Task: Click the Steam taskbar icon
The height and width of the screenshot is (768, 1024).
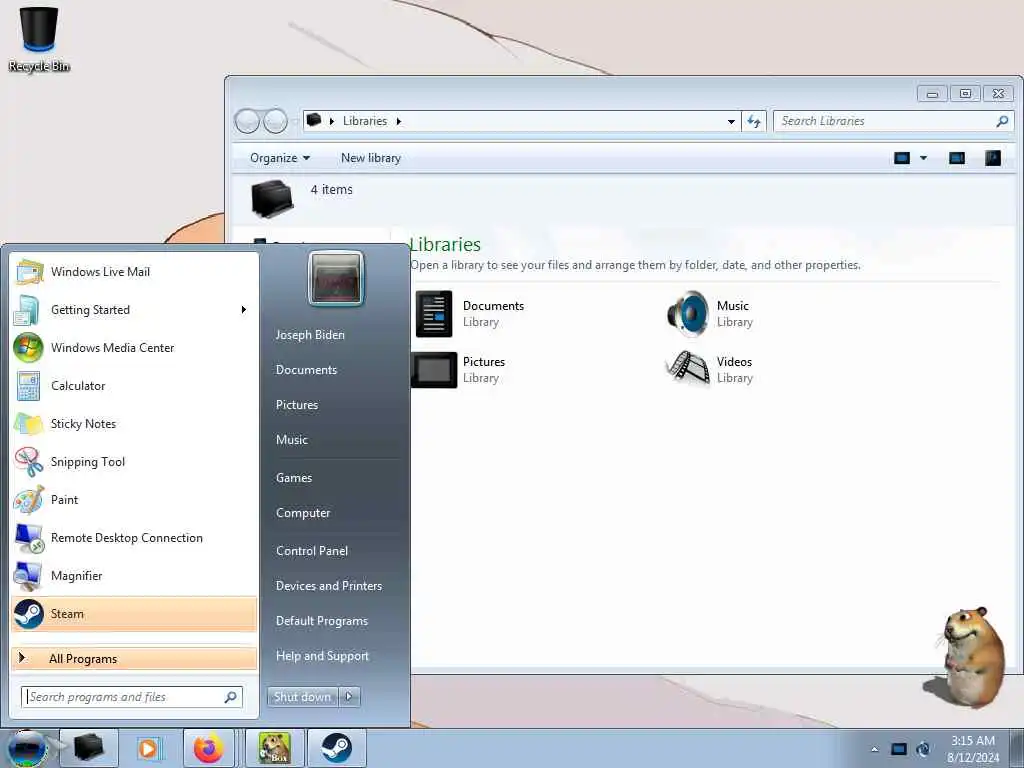Action: (x=336, y=748)
